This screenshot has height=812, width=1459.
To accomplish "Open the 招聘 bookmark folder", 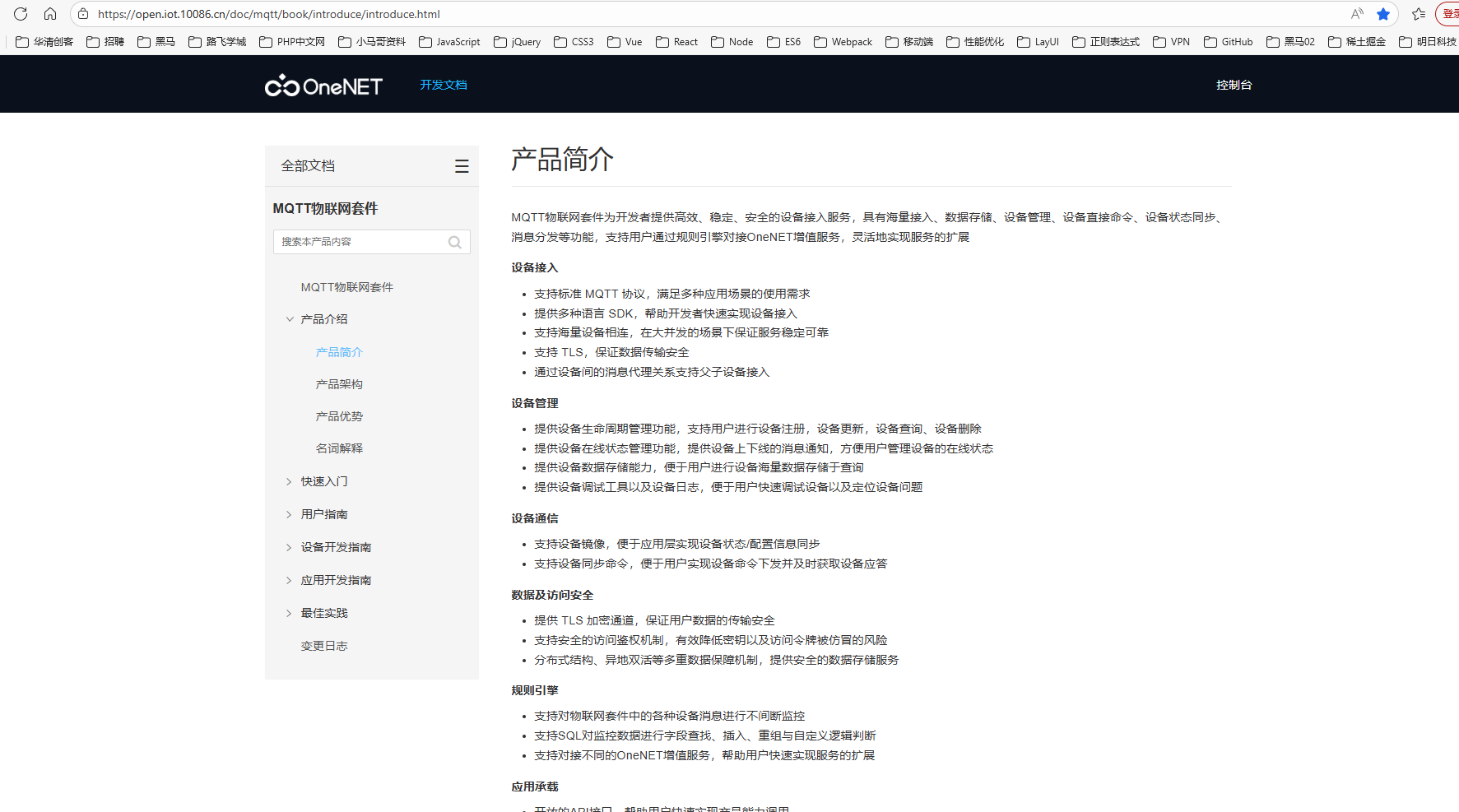I will click(105, 42).
